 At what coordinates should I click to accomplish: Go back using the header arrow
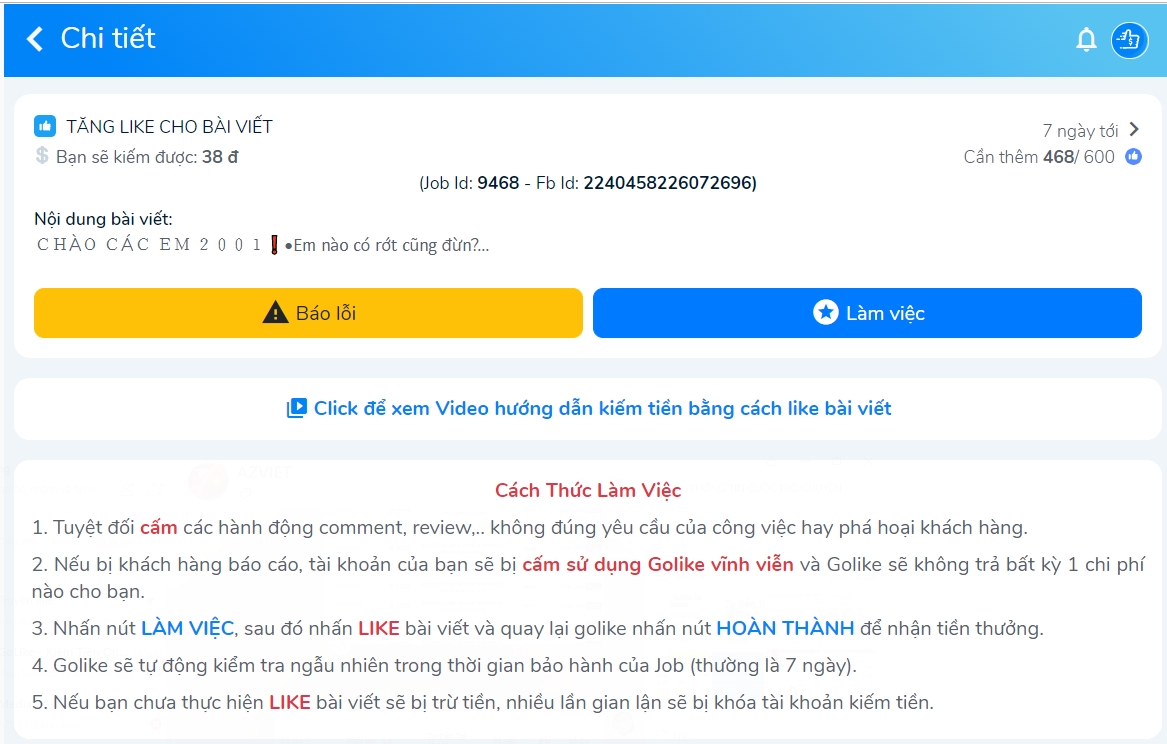(x=34, y=39)
